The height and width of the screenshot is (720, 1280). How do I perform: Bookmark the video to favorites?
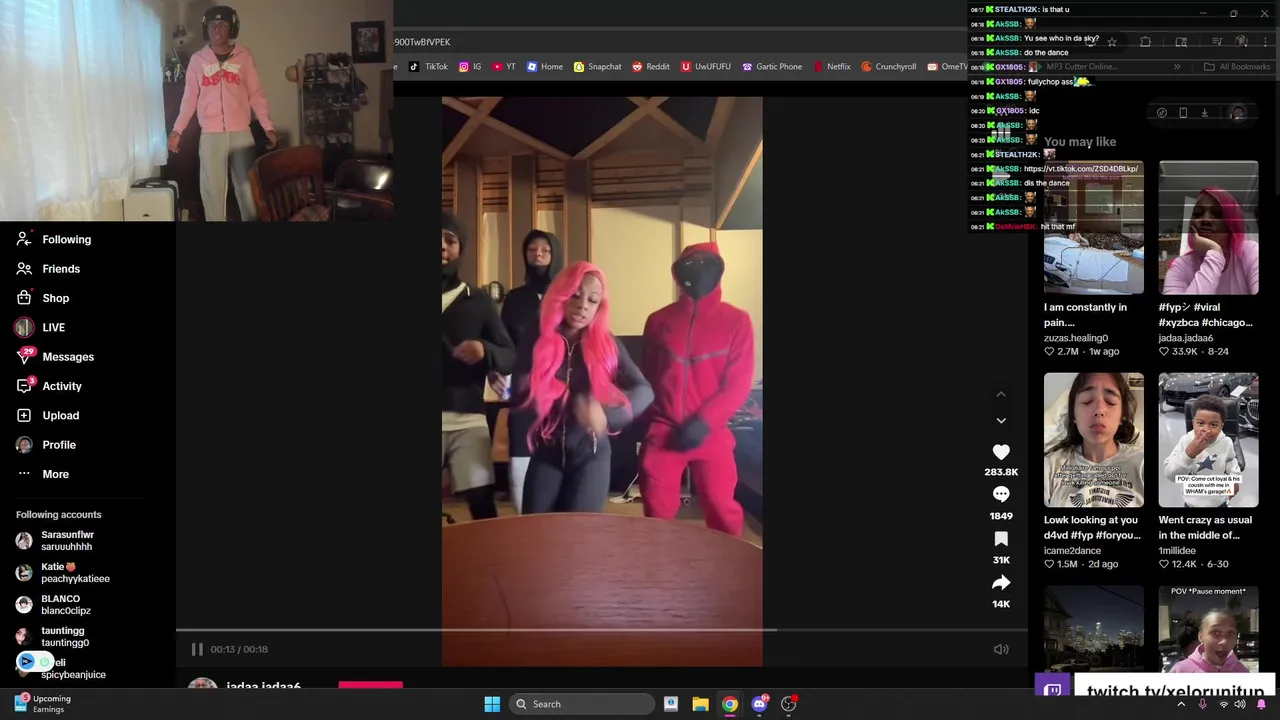tap(1001, 539)
